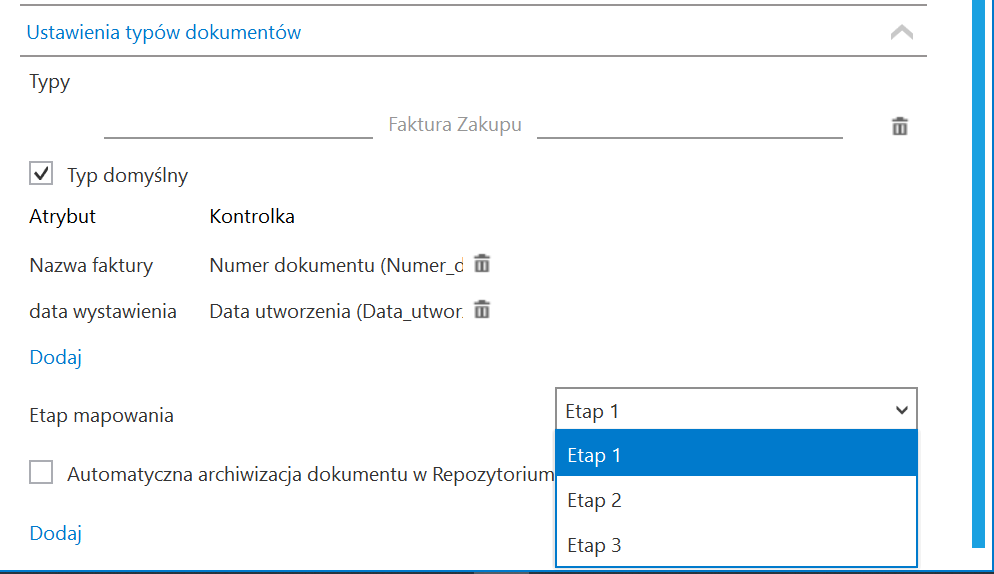This screenshot has height=574, width=994.
Task: Click the blue vertical scrollbar on right
Action: tap(978, 273)
